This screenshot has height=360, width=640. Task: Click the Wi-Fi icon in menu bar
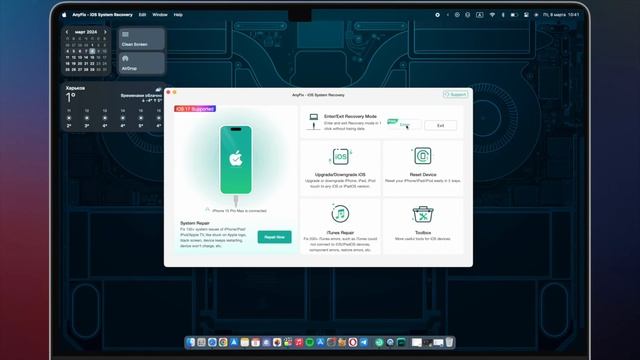click(492, 15)
